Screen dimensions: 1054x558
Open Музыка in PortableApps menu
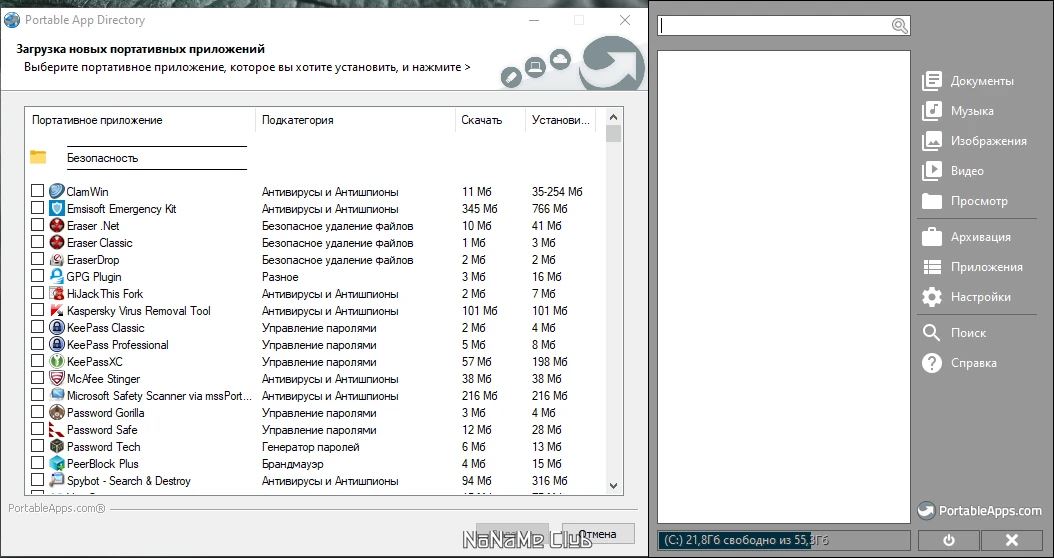pyautogui.click(x=958, y=111)
